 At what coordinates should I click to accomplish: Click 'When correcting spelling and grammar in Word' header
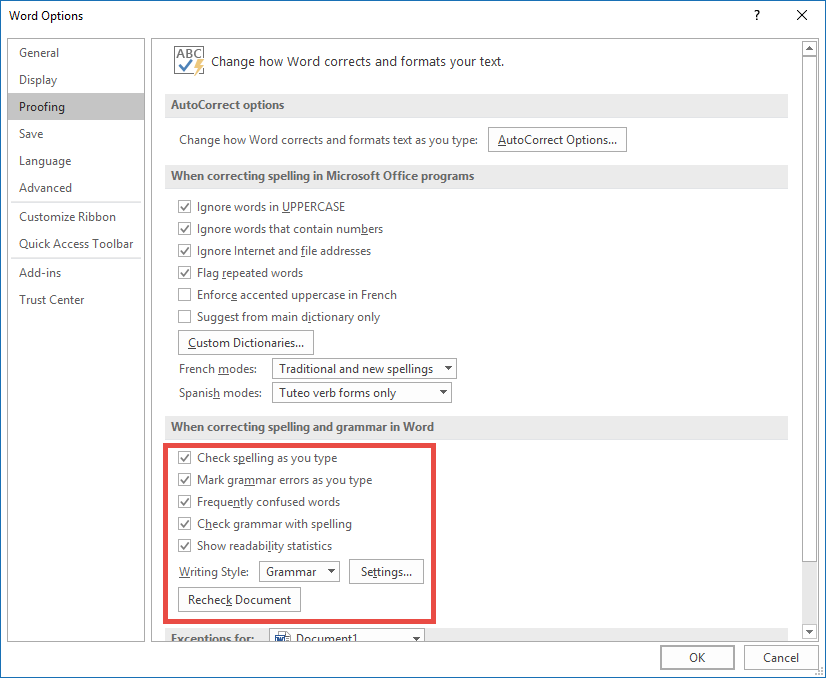coord(302,427)
